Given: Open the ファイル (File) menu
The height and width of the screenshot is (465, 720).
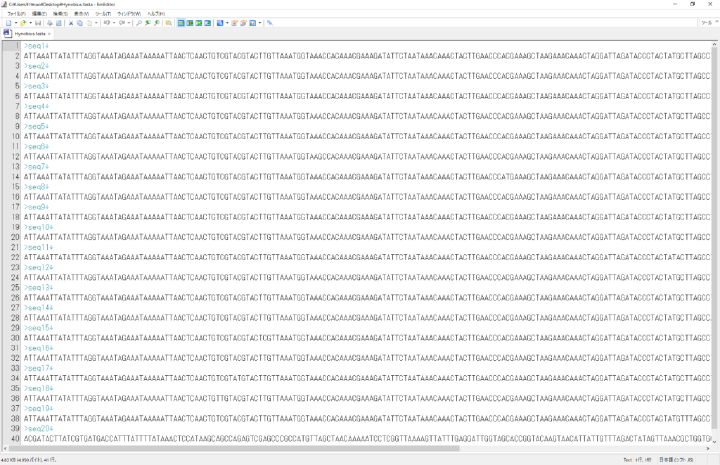Looking at the screenshot, I should (x=17, y=13).
